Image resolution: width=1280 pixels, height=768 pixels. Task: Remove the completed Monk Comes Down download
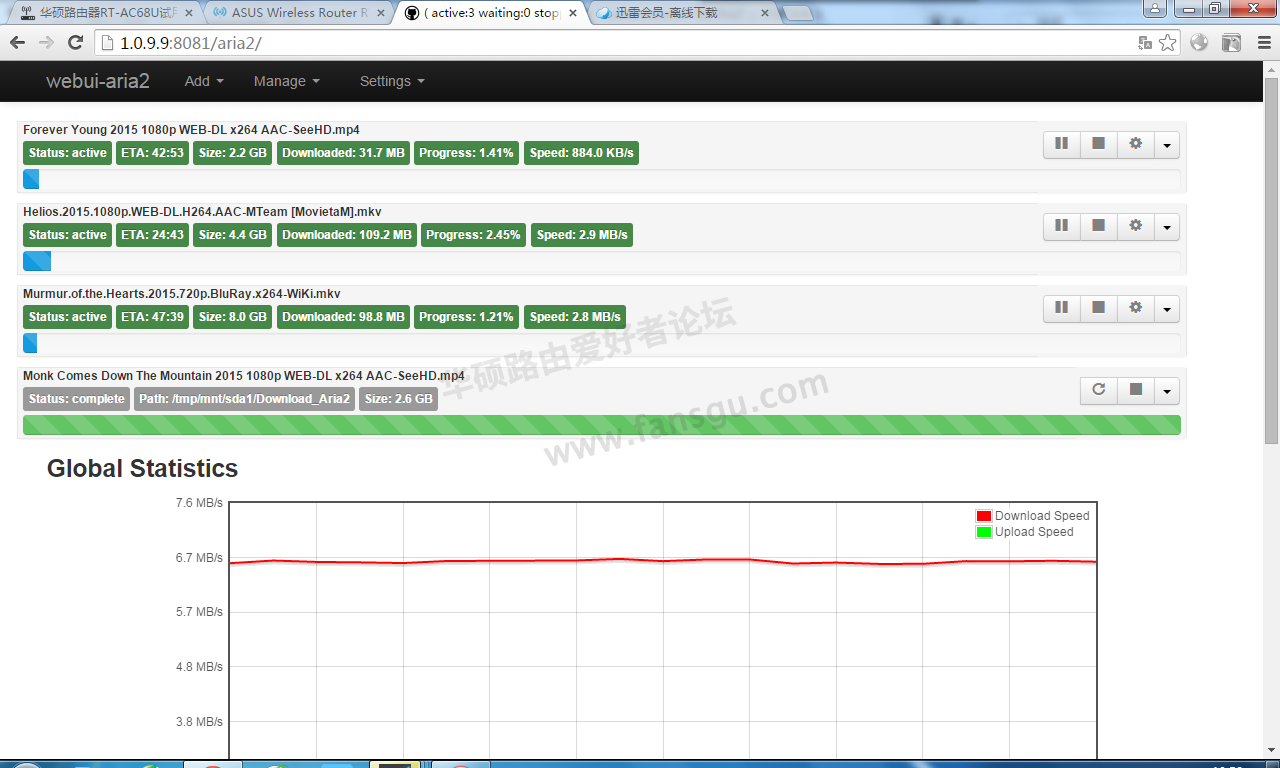tap(1135, 390)
